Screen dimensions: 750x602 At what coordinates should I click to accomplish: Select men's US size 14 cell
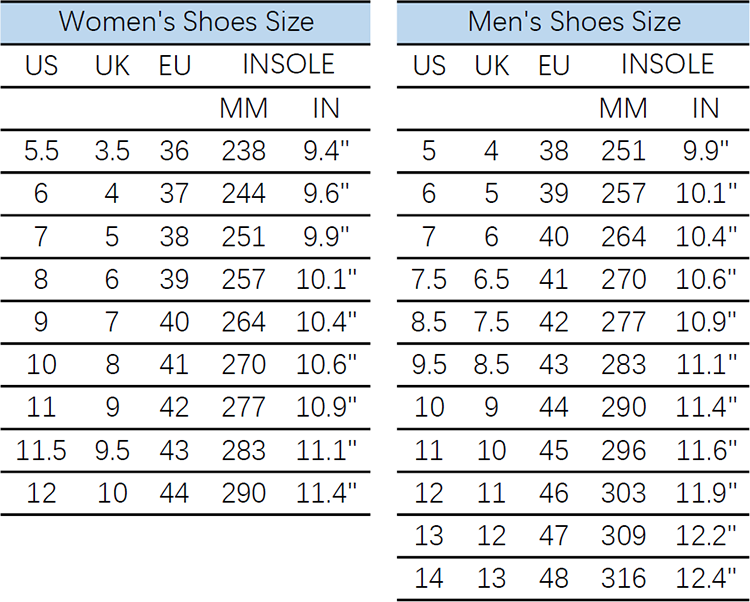(x=429, y=578)
